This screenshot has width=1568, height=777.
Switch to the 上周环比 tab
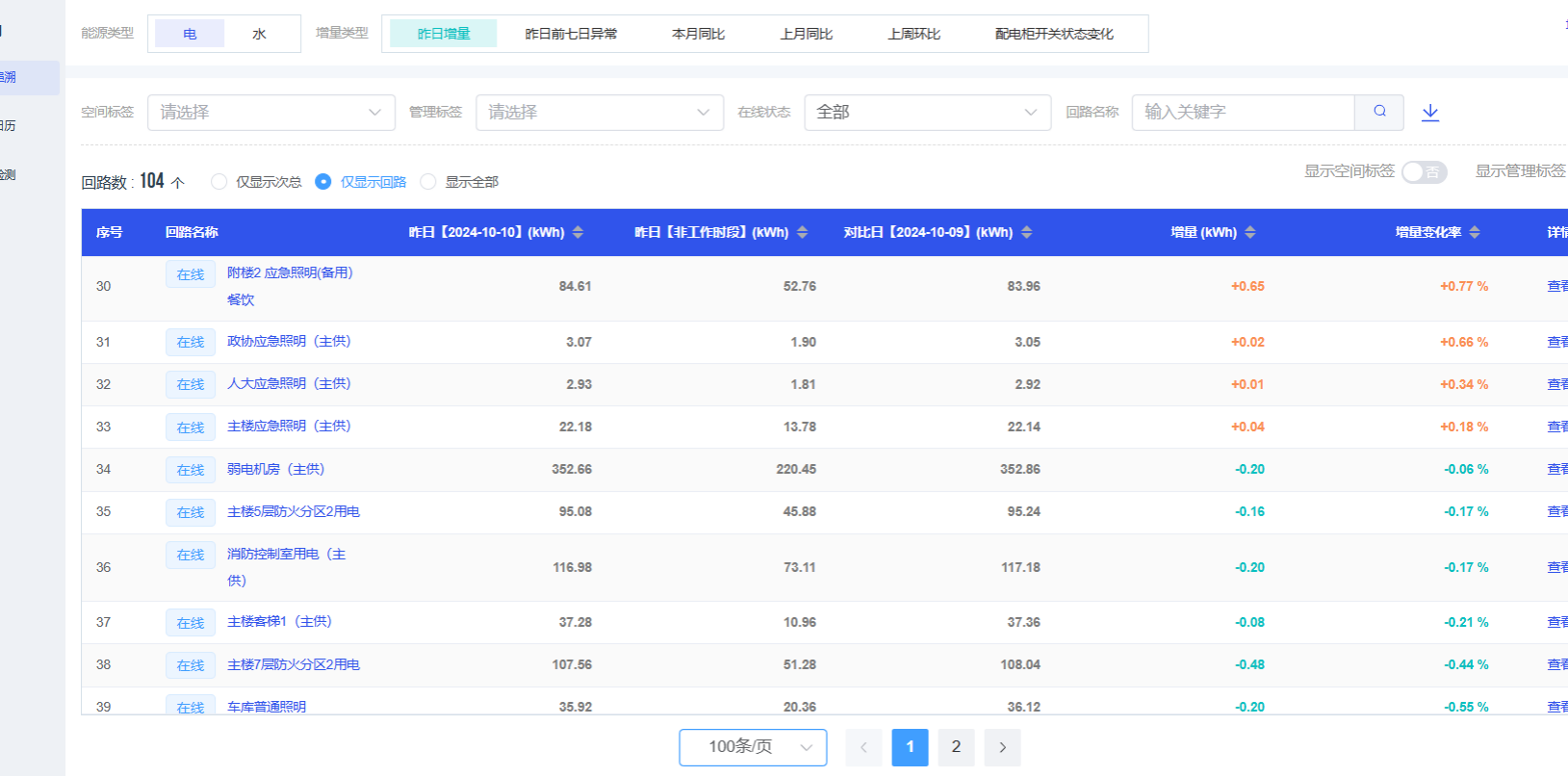point(913,34)
